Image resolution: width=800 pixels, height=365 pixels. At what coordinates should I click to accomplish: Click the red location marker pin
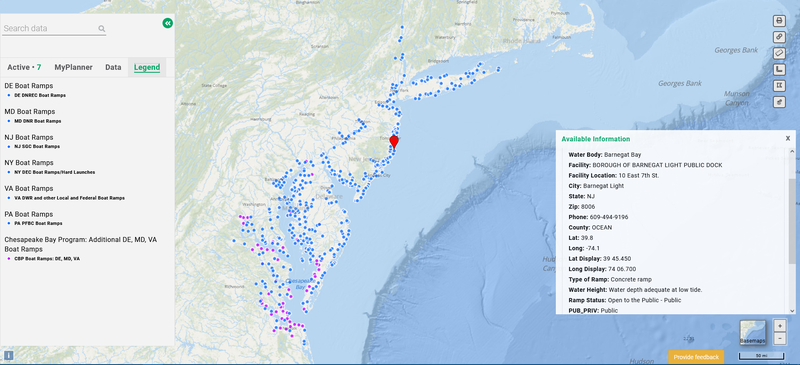click(394, 142)
